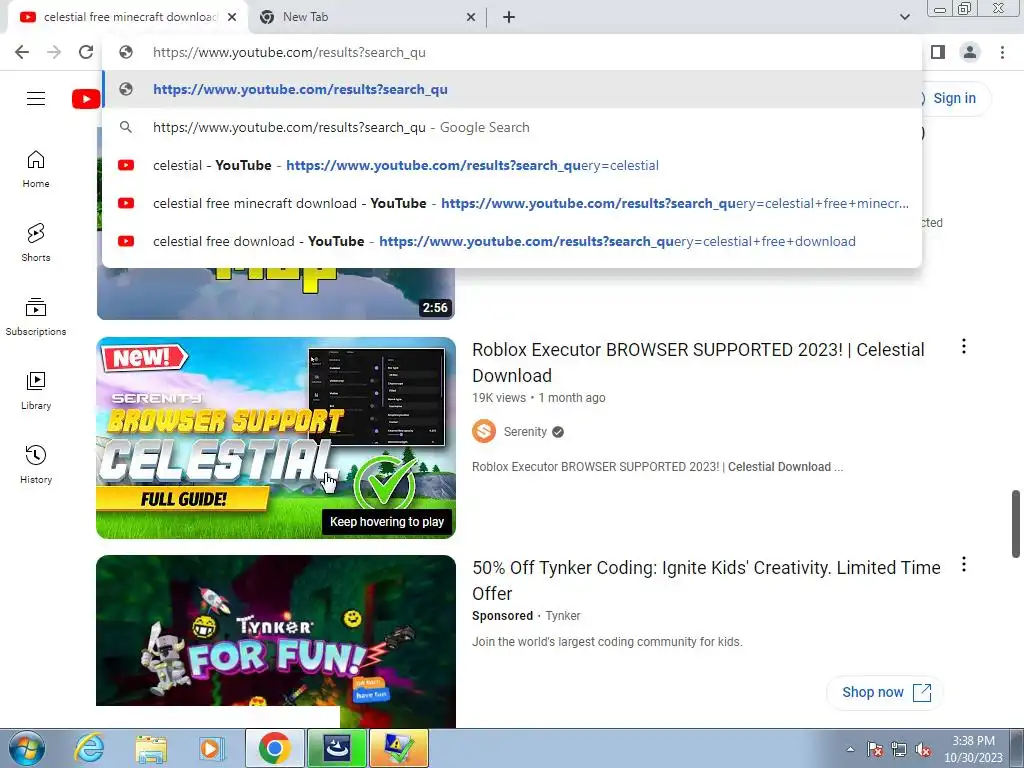Toggle Chrome side panel icon
This screenshot has height=768, width=1024.
(x=938, y=52)
